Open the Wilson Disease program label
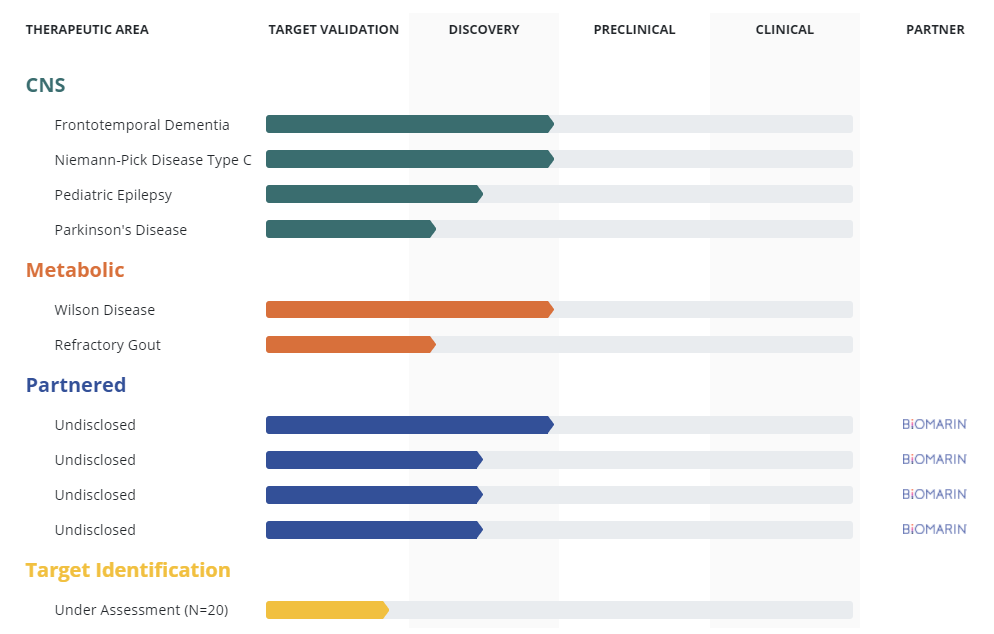994x634 pixels. click(105, 310)
